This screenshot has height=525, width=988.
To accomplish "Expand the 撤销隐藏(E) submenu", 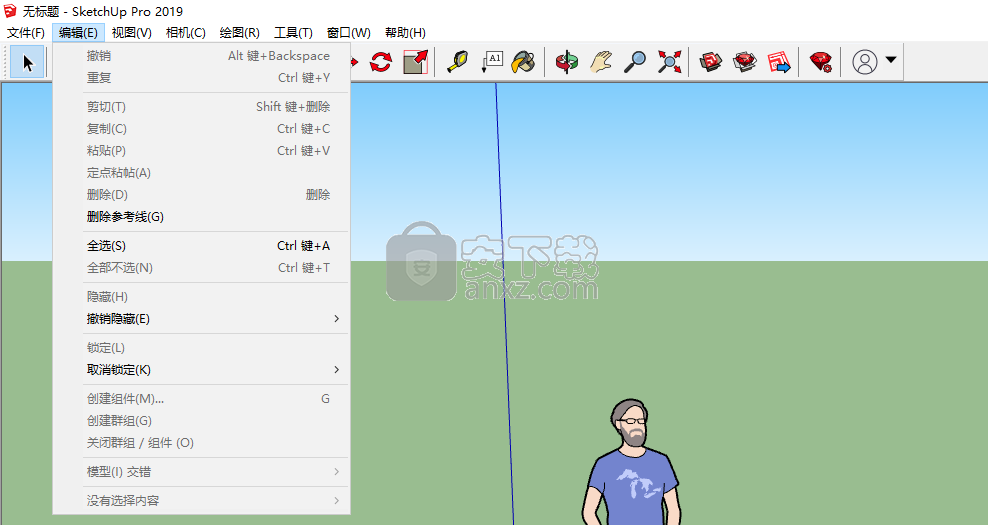I will 202,319.
